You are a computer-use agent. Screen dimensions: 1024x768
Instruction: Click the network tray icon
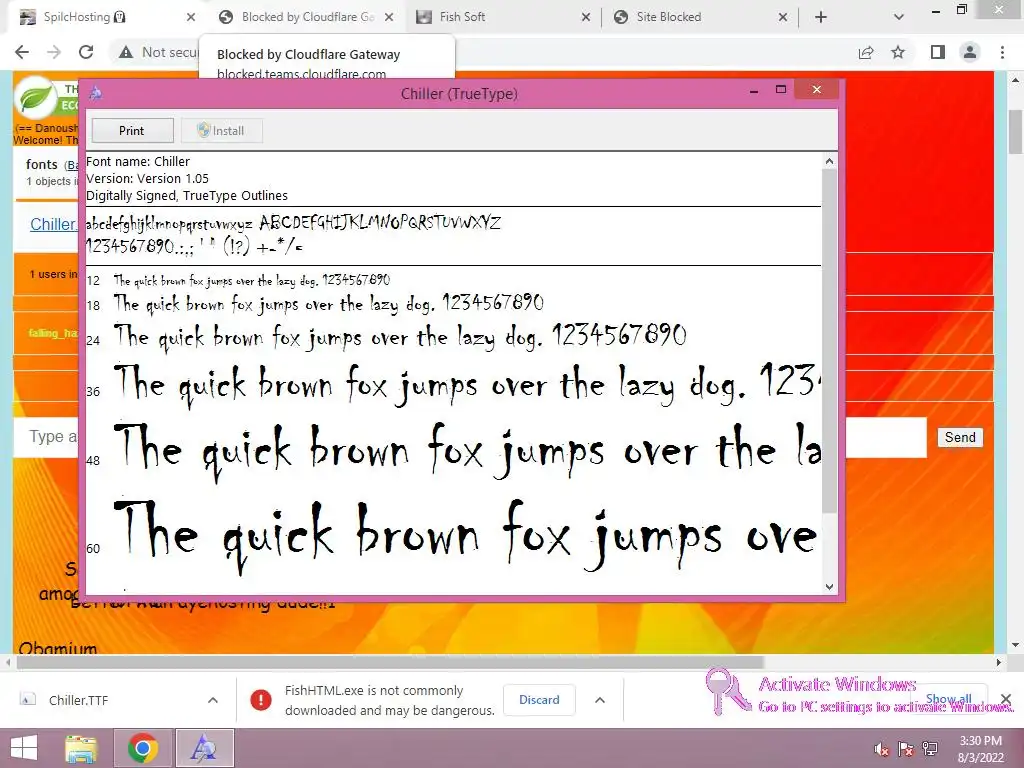930,749
